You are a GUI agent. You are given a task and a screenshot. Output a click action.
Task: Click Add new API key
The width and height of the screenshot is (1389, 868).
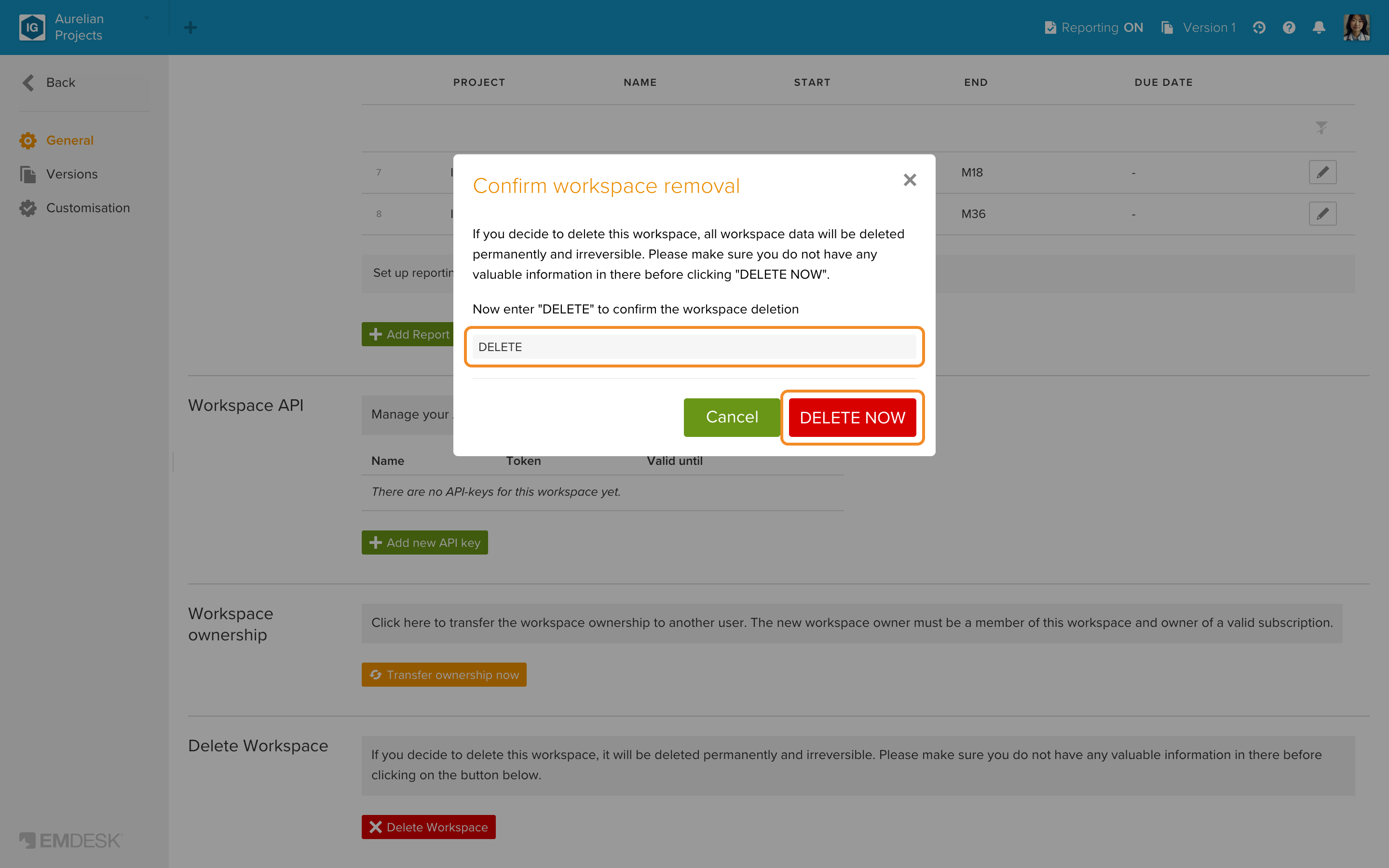(x=425, y=542)
